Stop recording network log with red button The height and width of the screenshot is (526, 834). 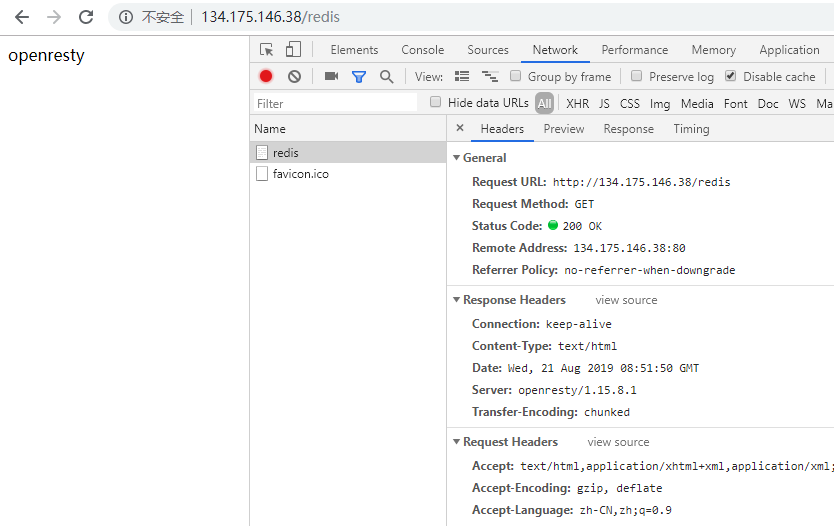pos(266,76)
